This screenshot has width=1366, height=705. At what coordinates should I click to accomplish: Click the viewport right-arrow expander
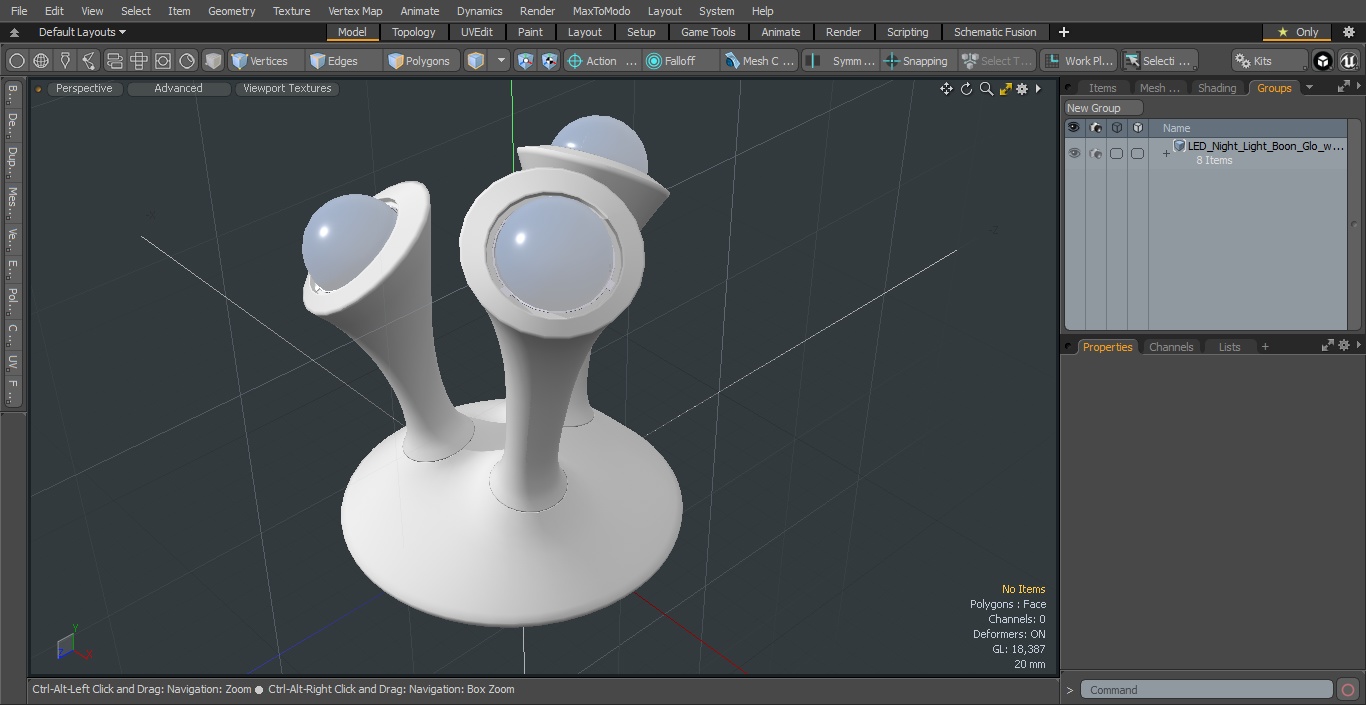click(1038, 89)
